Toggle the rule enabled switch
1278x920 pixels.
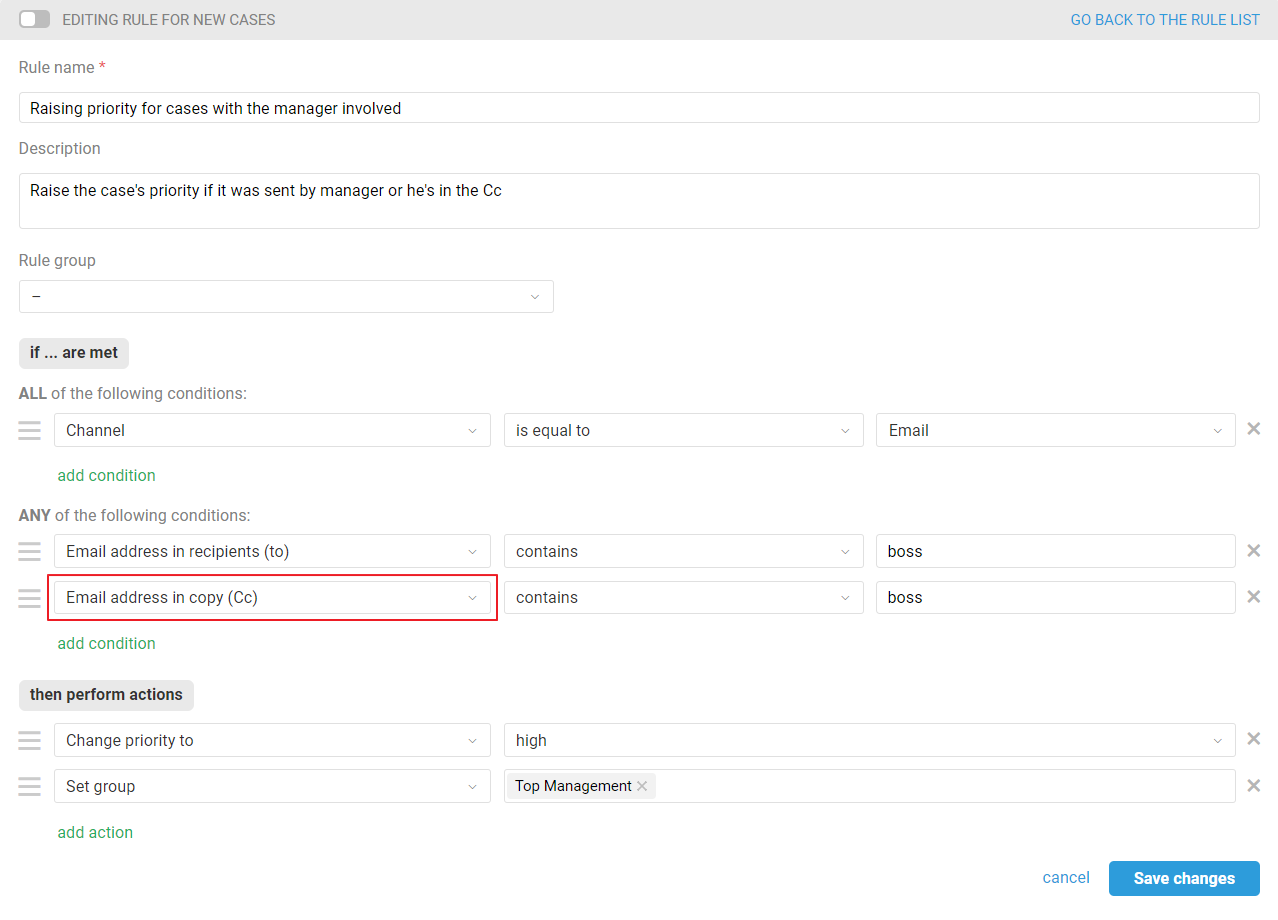tap(34, 19)
